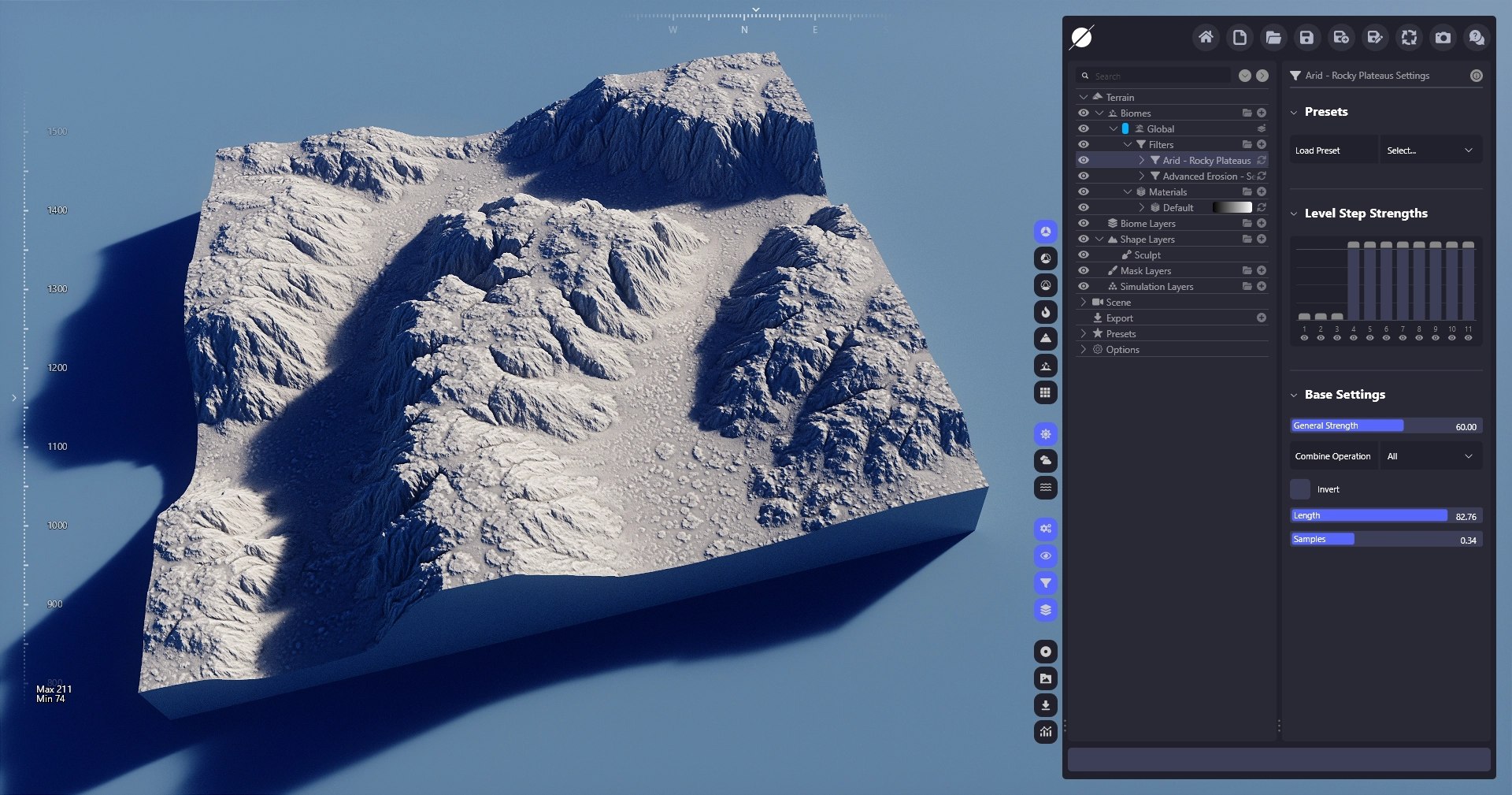Toggle the grid view icon in sidebar
The height and width of the screenshot is (795, 1512).
click(x=1045, y=392)
